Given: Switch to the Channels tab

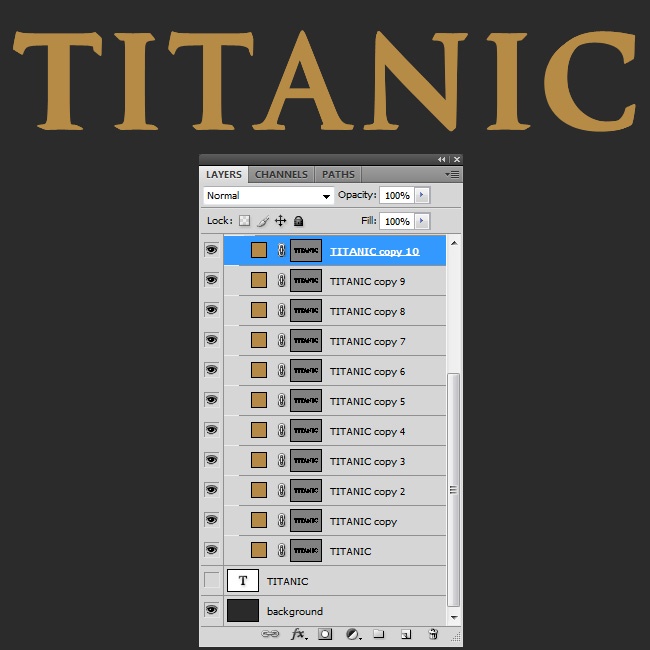Looking at the screenshot, I should (x=281, y=175).
